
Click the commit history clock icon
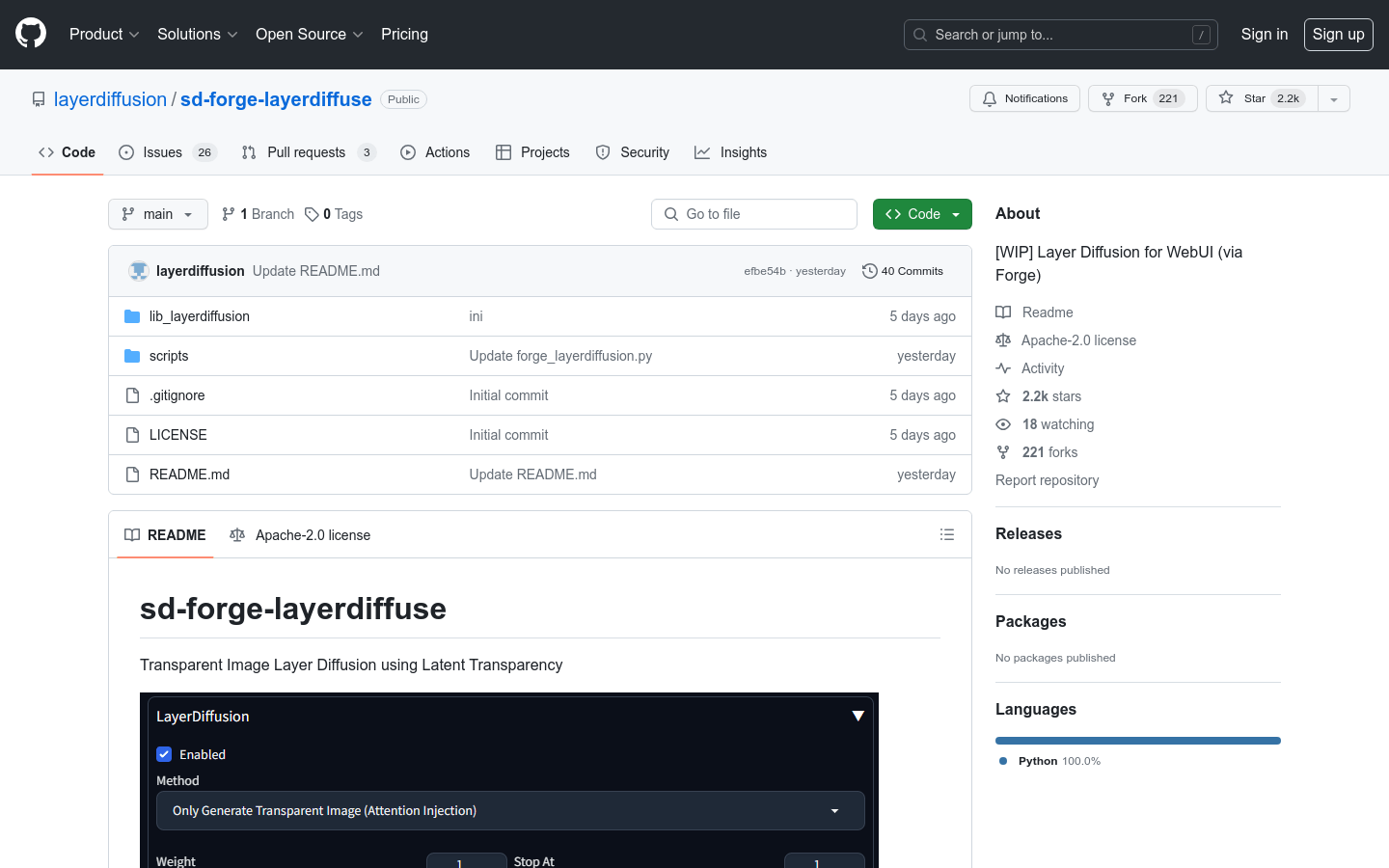pyautogui.click(x=869, y=271)
